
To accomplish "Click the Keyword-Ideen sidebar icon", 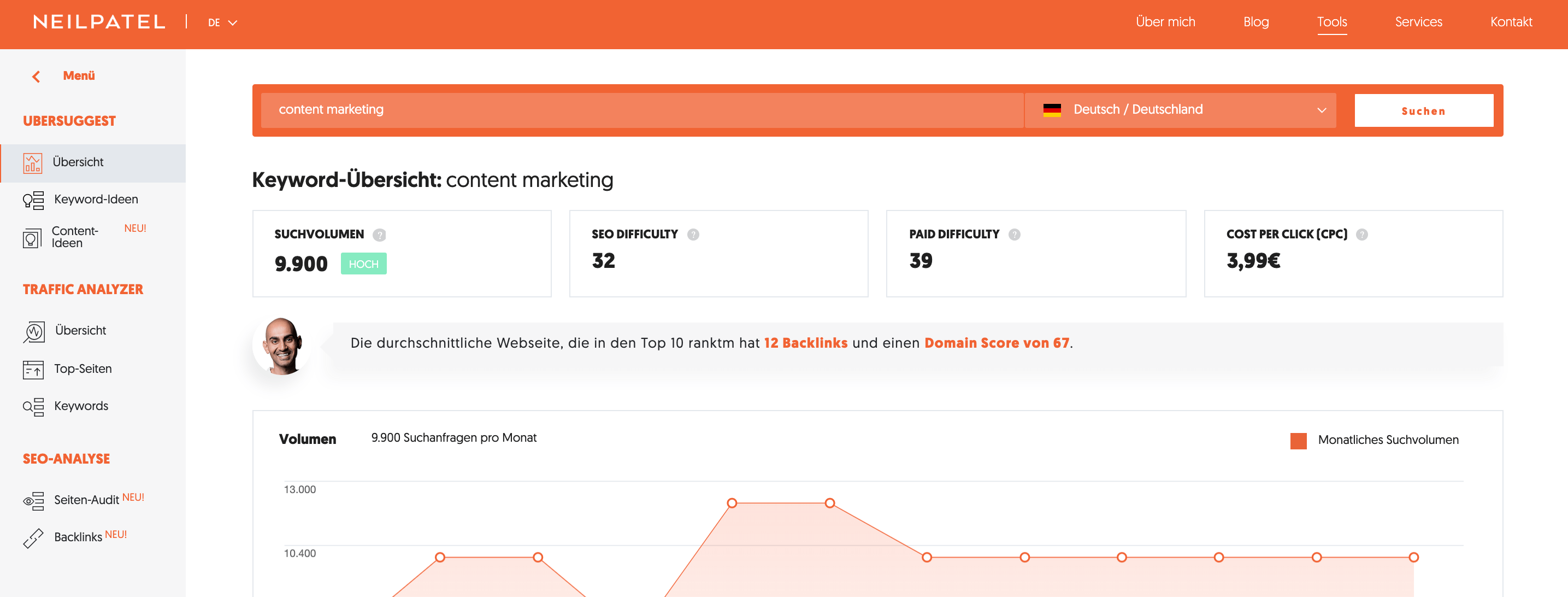I will coord(33,201).
